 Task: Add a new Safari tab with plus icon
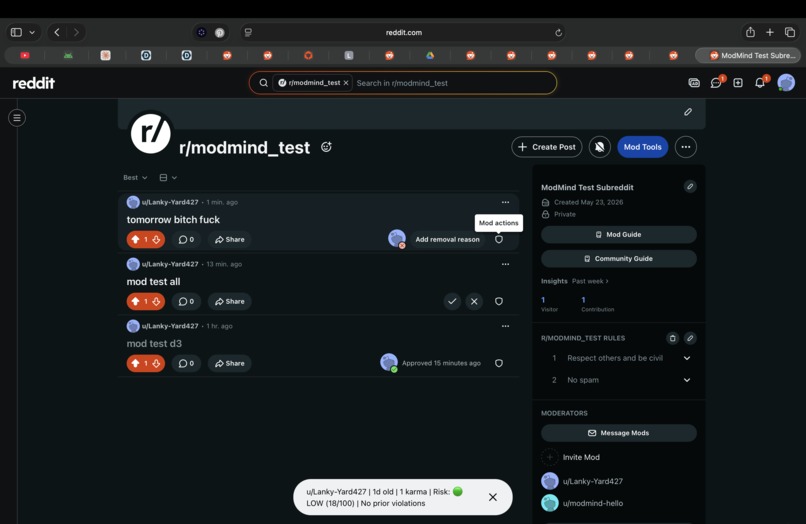coord(770,32)
